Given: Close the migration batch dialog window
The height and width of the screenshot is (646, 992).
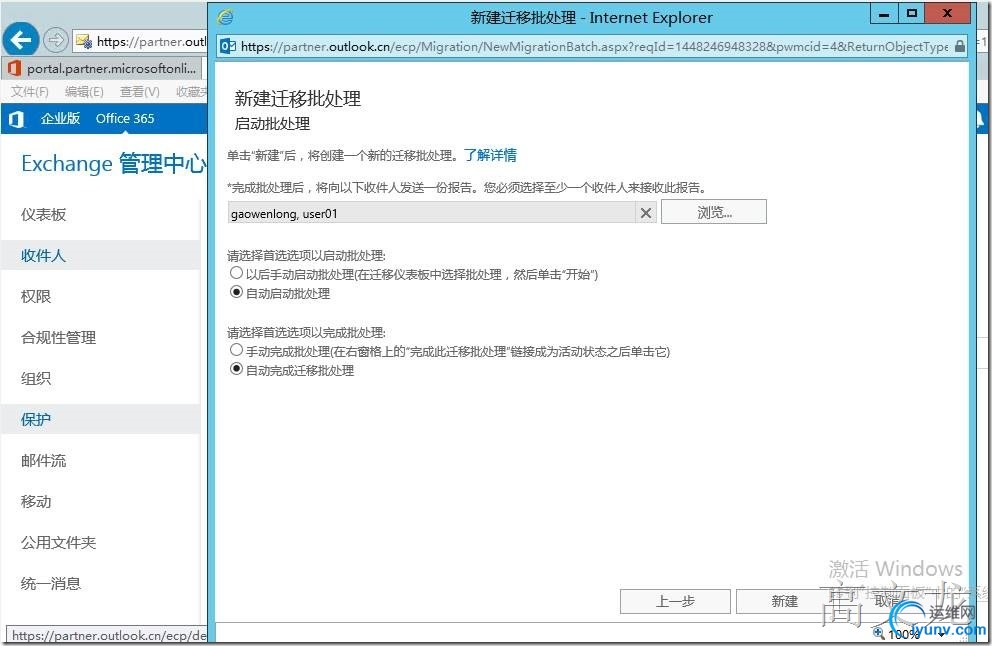Looking at the screenshot, I should (x=947, y=14).
